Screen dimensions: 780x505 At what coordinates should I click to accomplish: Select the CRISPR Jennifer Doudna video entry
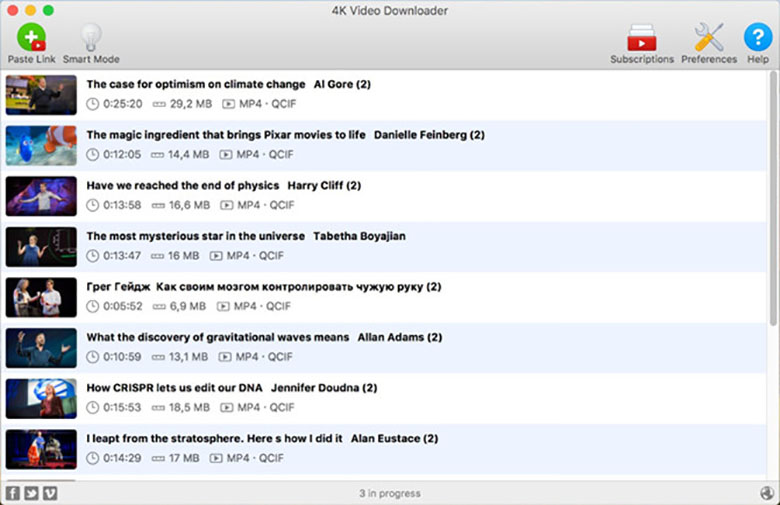click(x=384, y=399)
